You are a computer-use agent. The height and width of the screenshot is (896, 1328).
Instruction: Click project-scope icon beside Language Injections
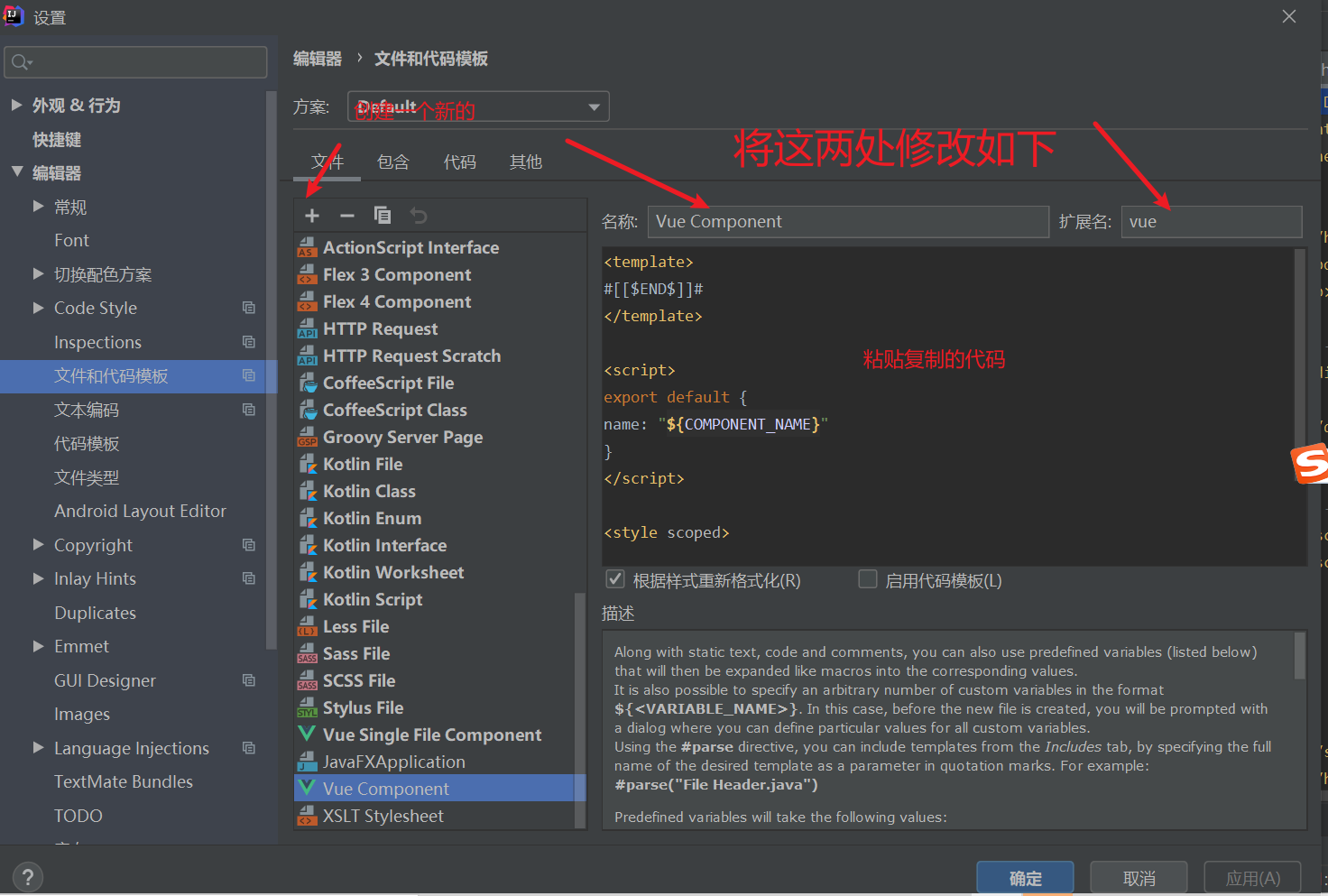(x=249, y=748)
